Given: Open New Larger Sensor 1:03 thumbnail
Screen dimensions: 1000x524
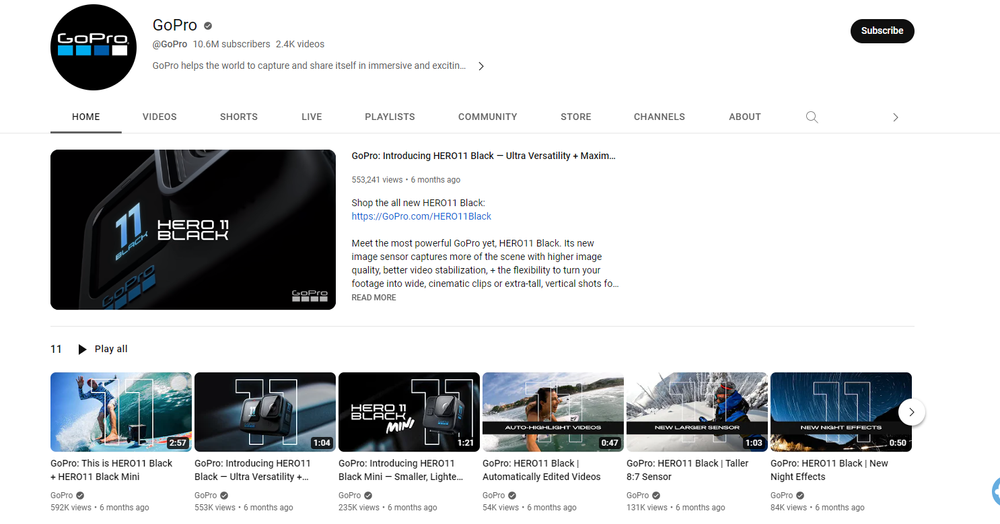Looking at the screenshot, I should tap(697, 412).
